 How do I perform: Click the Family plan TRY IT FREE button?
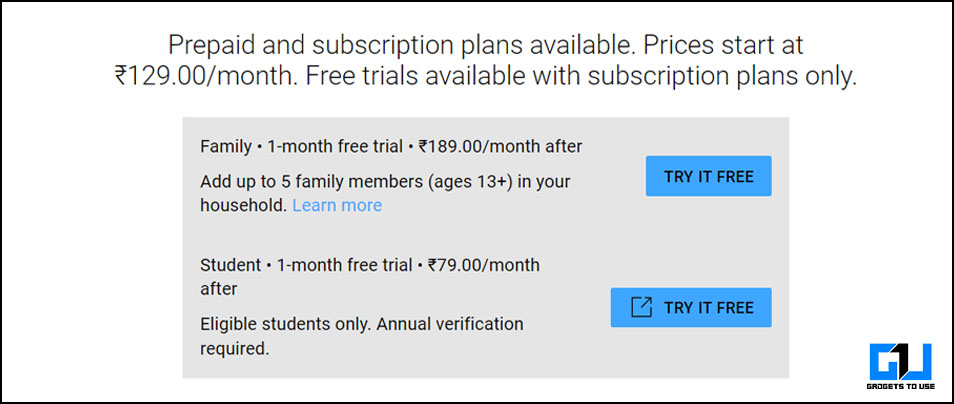[x=708, y=177]
